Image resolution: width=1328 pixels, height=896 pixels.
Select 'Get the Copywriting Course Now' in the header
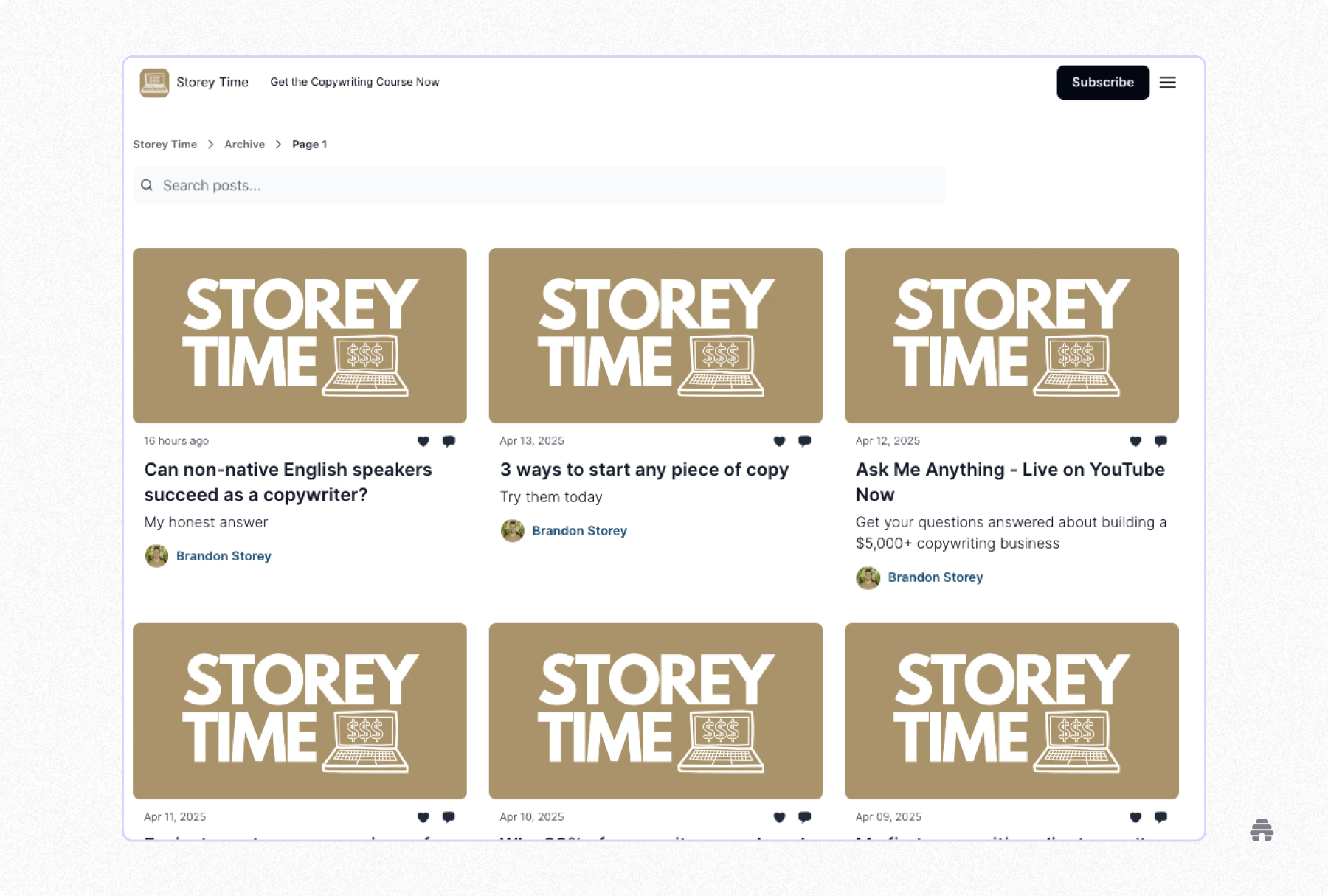355,82
